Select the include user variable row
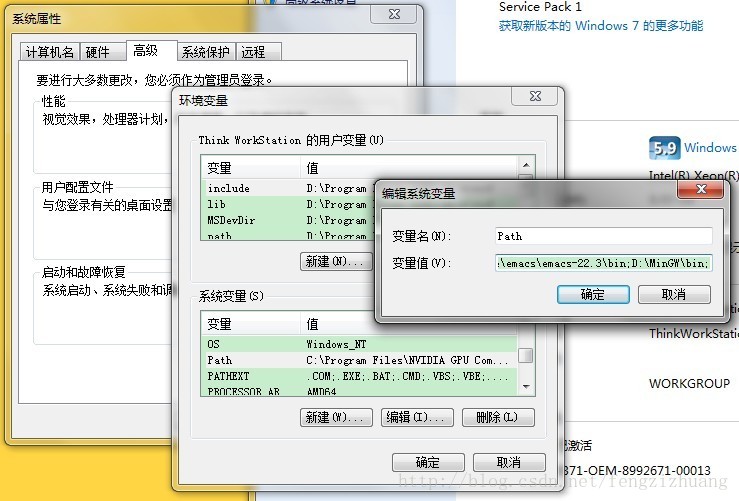The image size is (739, 501). 287,188
